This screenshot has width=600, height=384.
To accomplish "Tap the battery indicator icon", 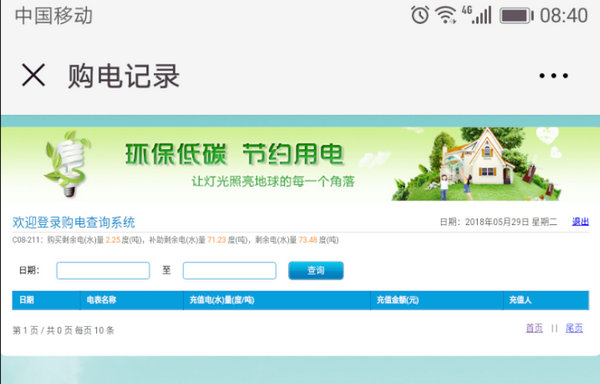I will coord(516,16).
